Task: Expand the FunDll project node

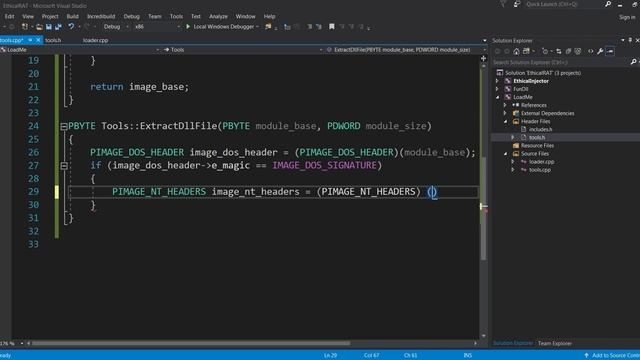Action: (497, 89)
